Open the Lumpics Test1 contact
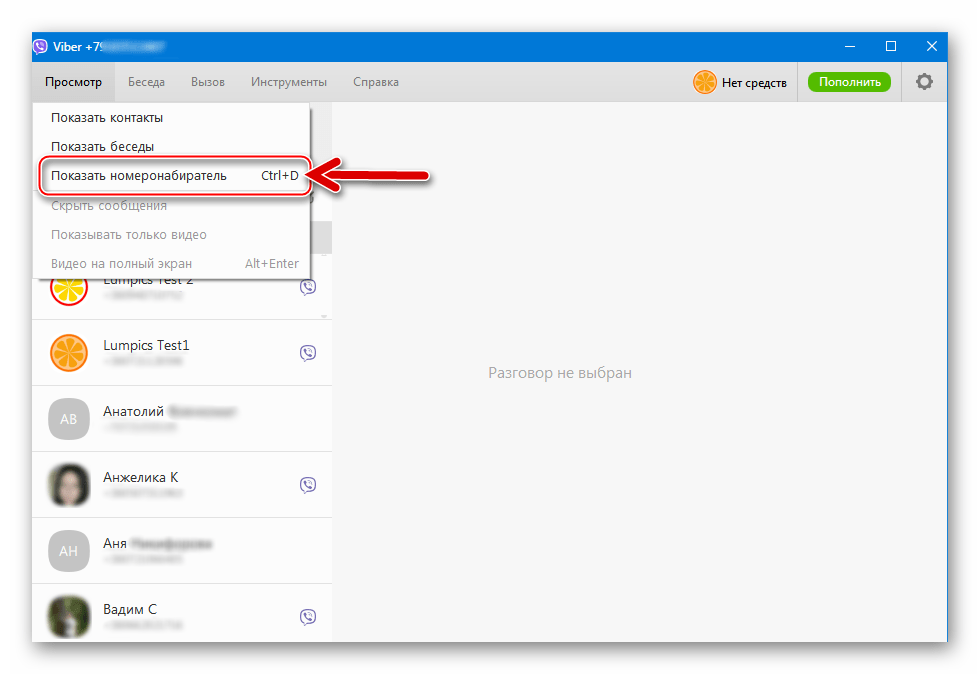The image size is (980, 674). pyautogui.click(x=182, y=353)
